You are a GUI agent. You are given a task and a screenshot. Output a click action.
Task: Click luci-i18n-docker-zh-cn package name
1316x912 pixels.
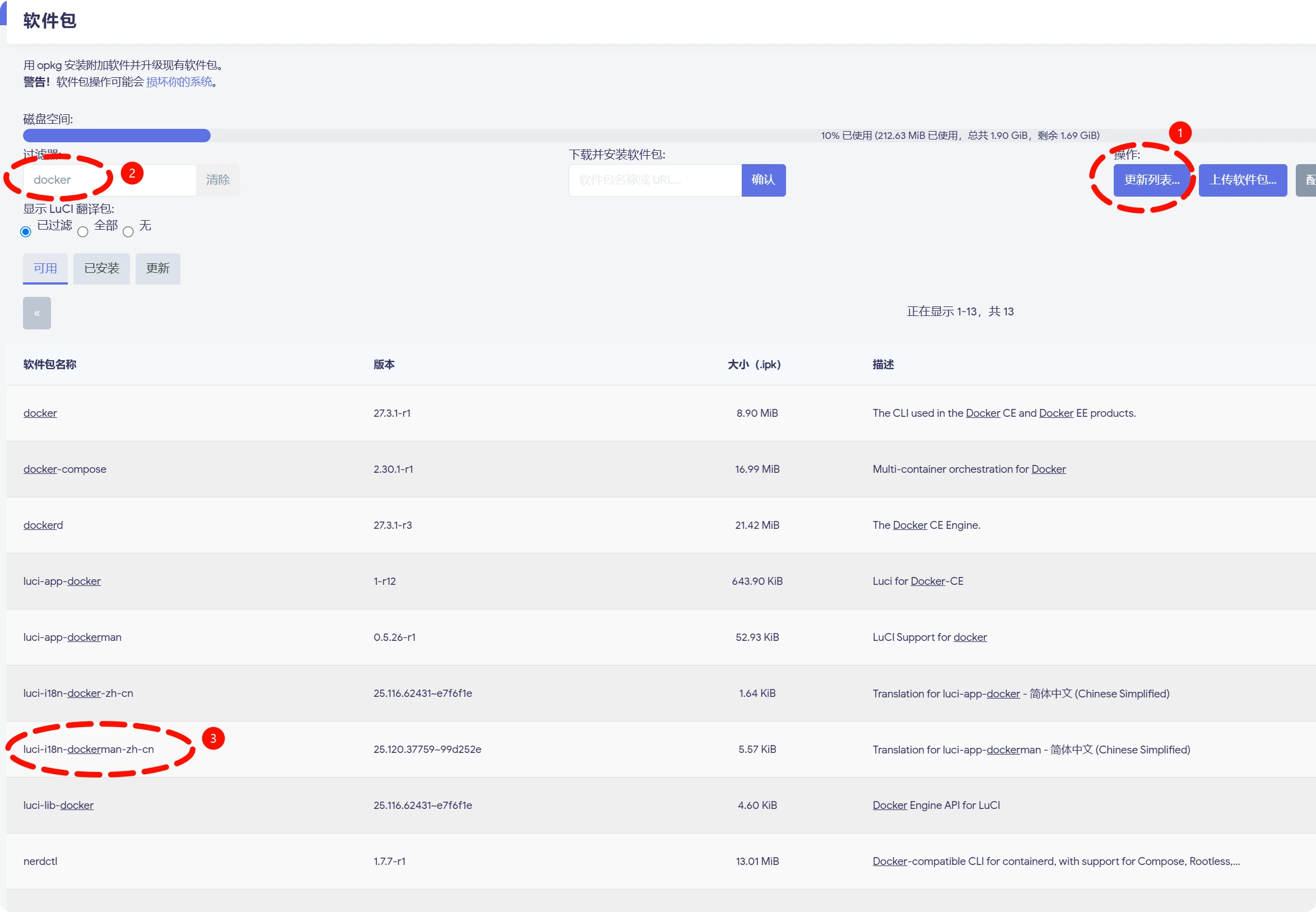click(78, 693)
